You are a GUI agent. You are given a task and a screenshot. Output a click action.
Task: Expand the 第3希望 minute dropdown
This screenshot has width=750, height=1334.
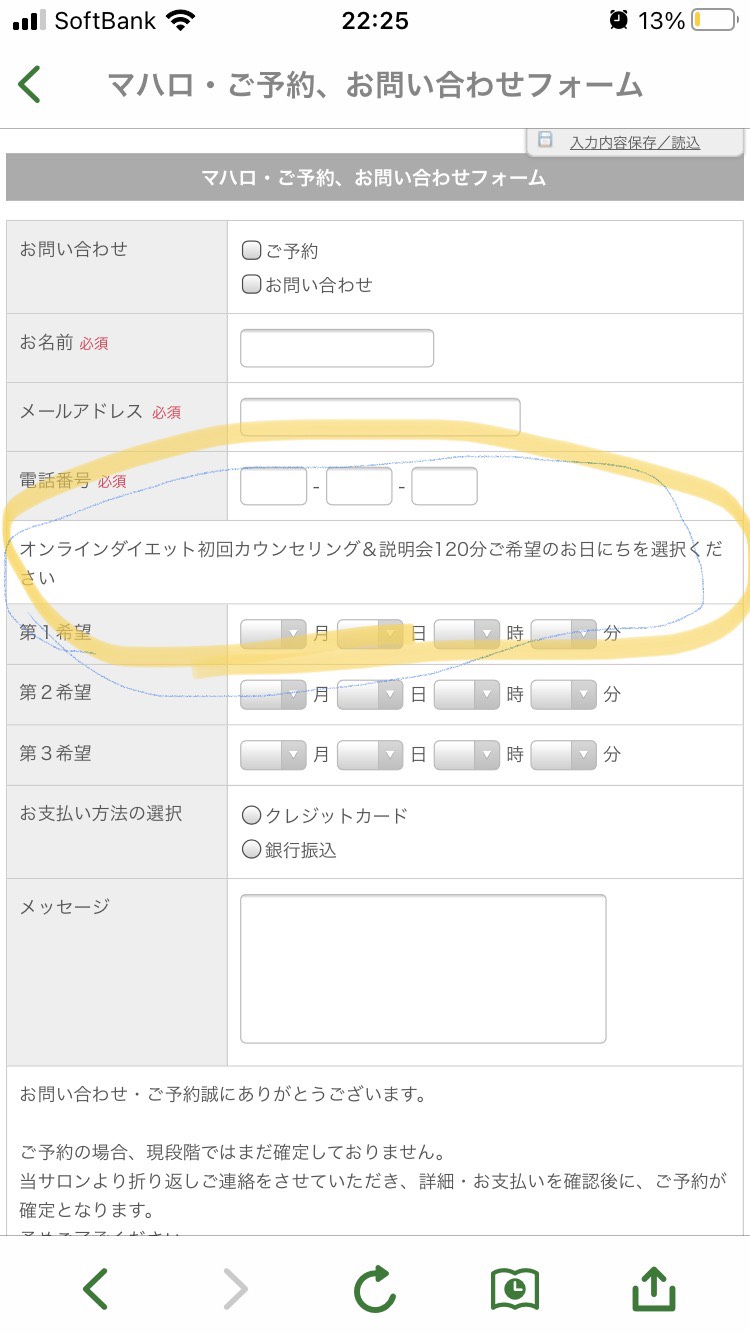564,754
